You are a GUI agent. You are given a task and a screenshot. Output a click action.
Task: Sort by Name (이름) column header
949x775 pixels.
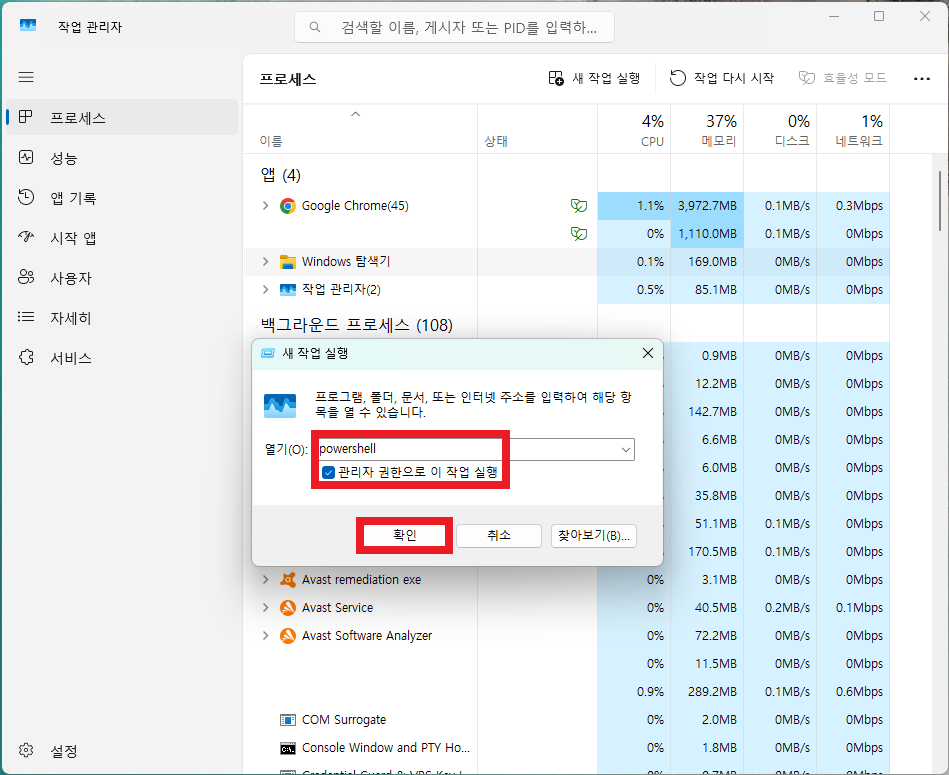[360, 129]
